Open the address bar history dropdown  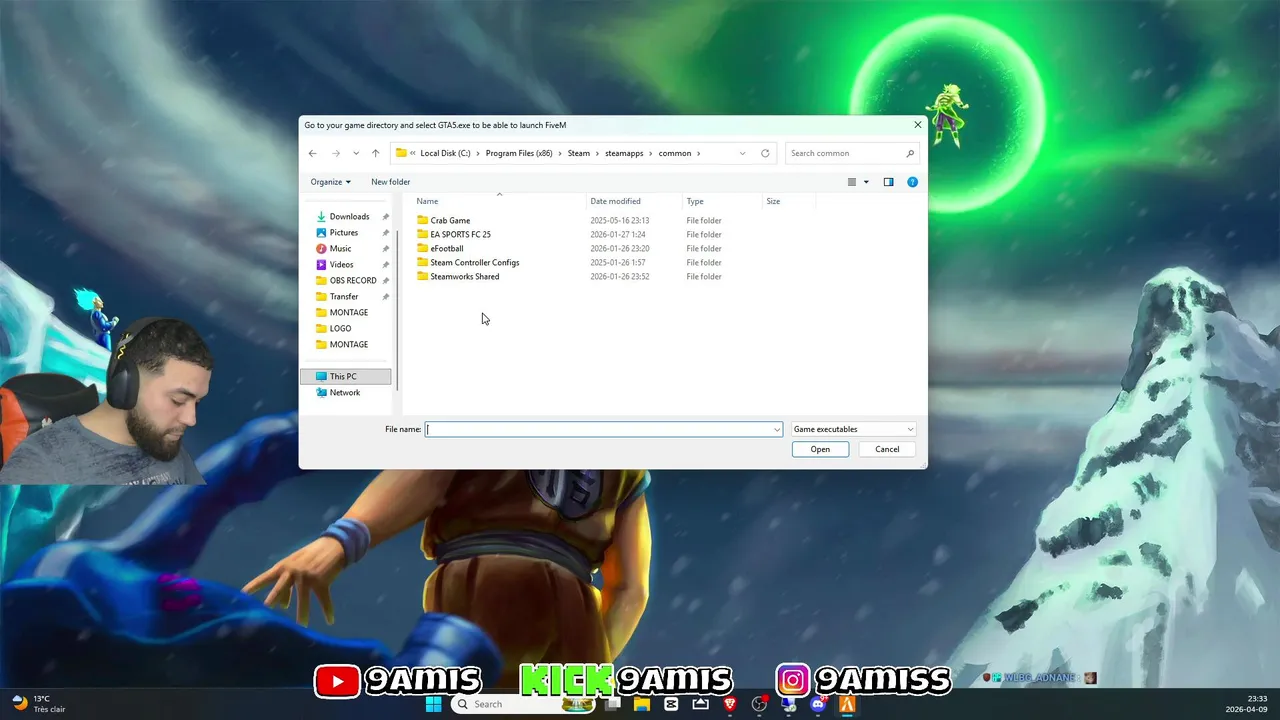[742, 153]
